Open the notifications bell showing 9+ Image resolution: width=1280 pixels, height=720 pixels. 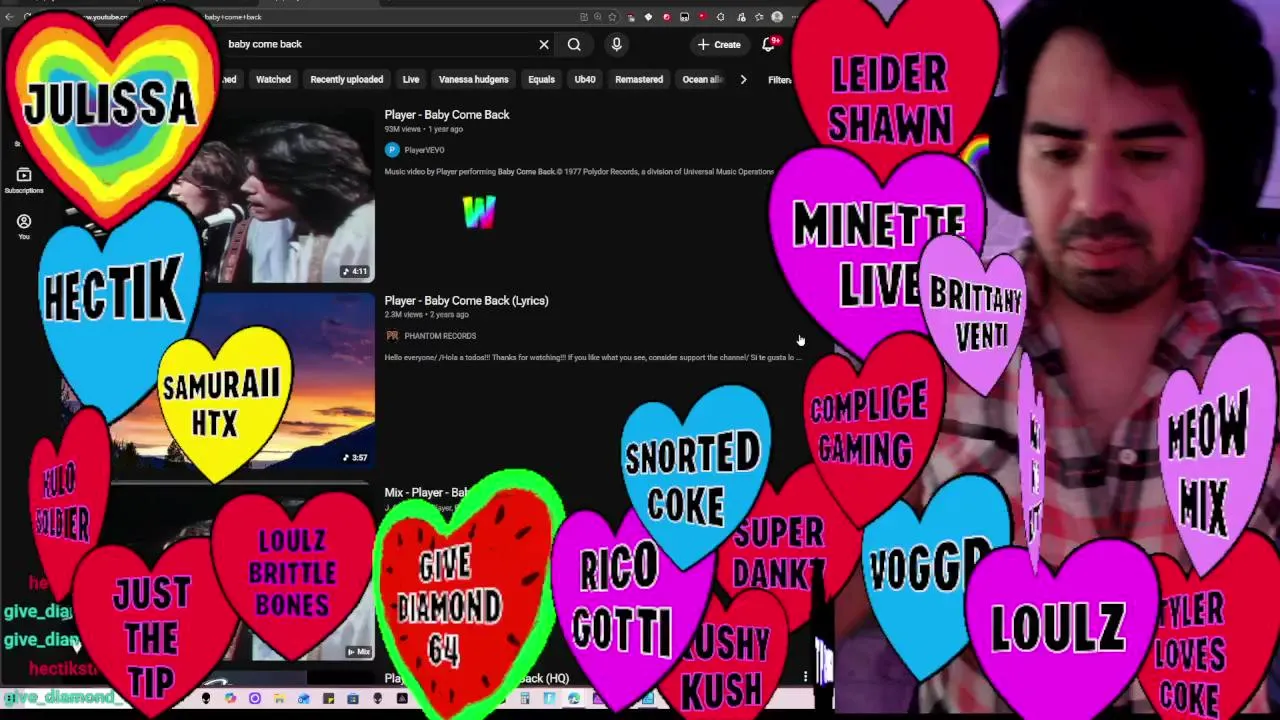click(769, 44)
